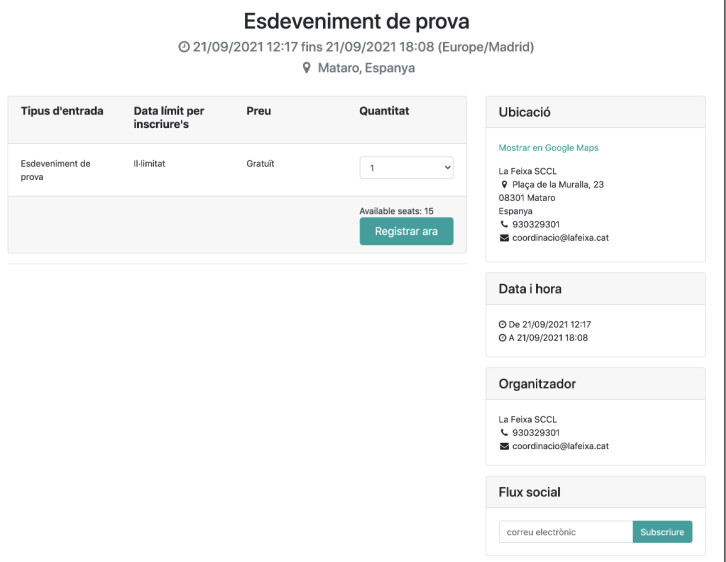Click the 'Esdeveniment de prova' page title
The height and width of the screenshot is (562, 726).
[356, 21]
